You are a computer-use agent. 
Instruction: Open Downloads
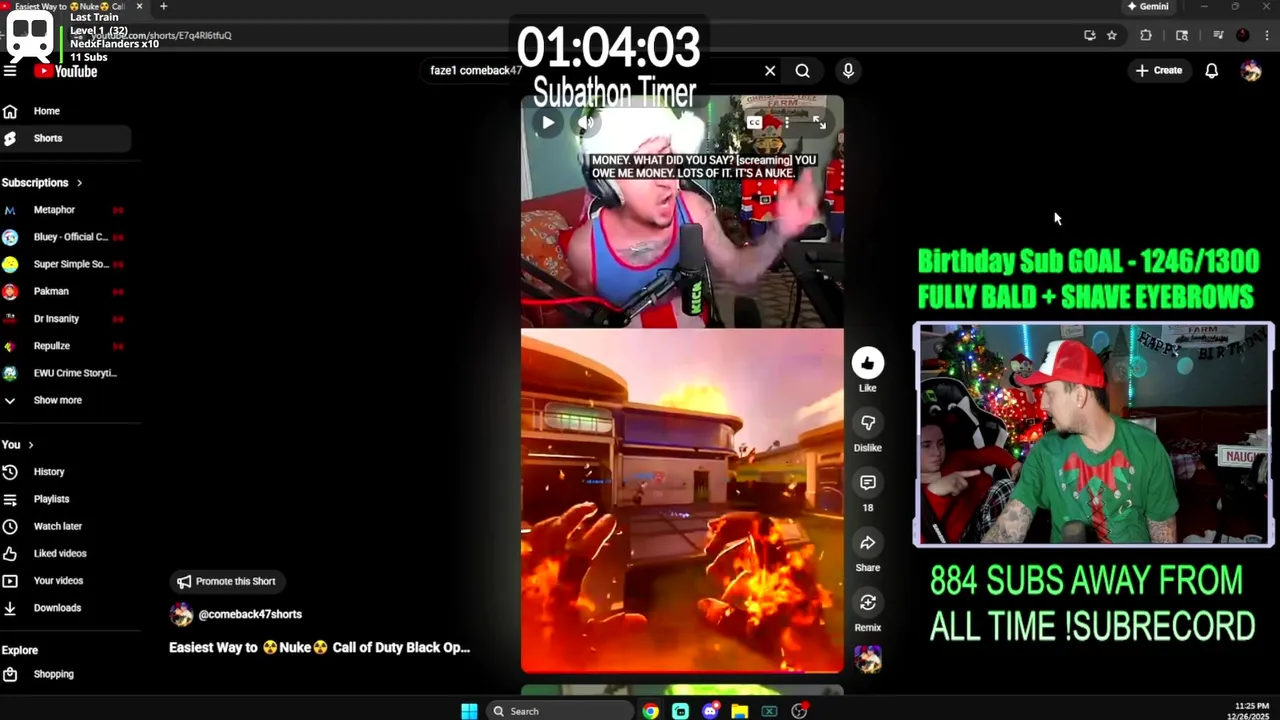65,608
